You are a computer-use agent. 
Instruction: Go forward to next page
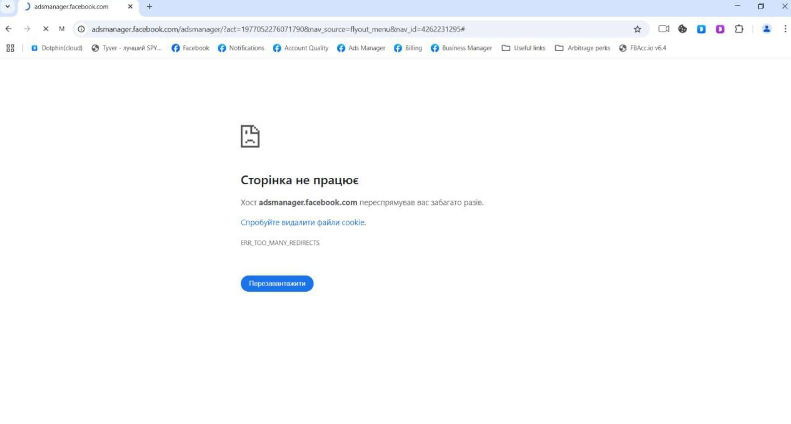(x=27, y=29)
